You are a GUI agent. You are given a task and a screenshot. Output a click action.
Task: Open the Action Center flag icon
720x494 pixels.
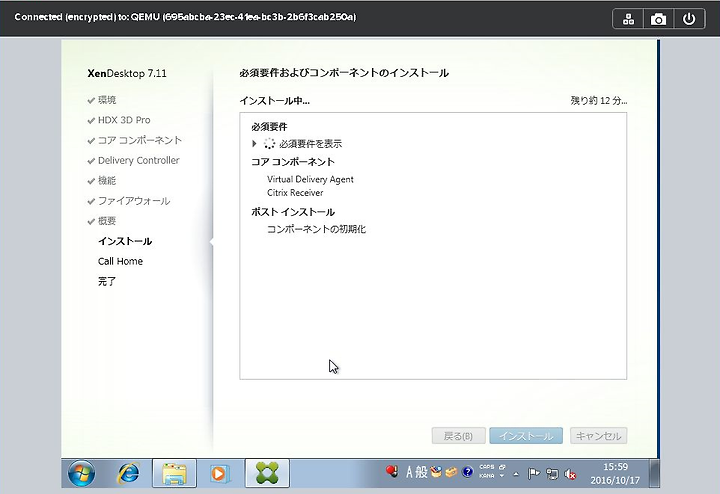point(534,473)
